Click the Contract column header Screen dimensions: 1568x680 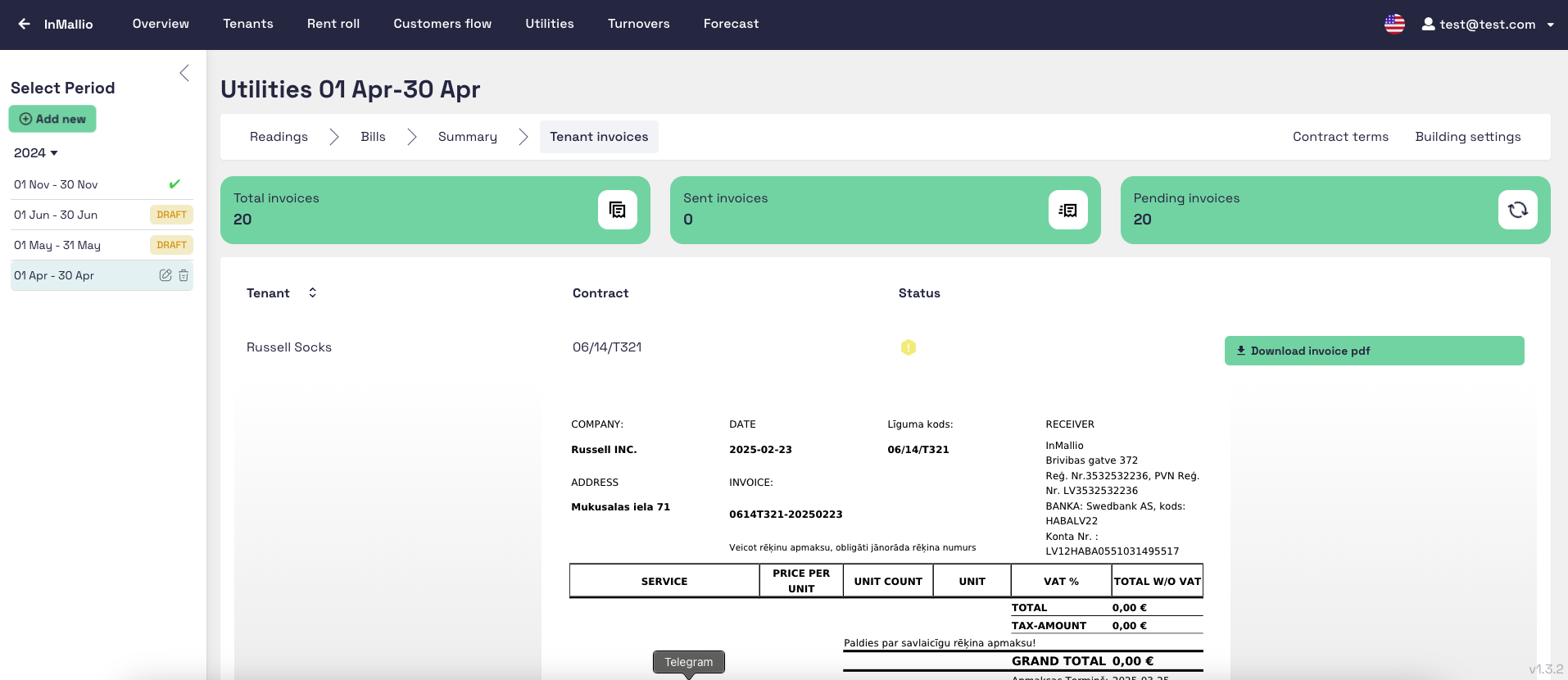tap(600, 293)
